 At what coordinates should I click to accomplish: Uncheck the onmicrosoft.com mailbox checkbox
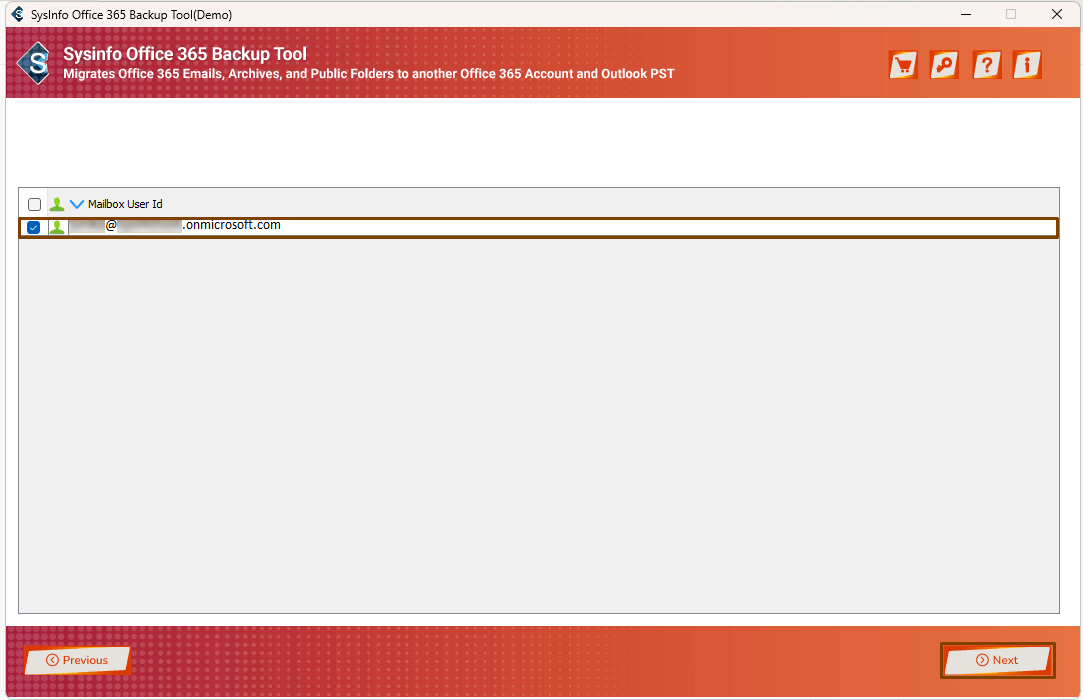(33, 227)
